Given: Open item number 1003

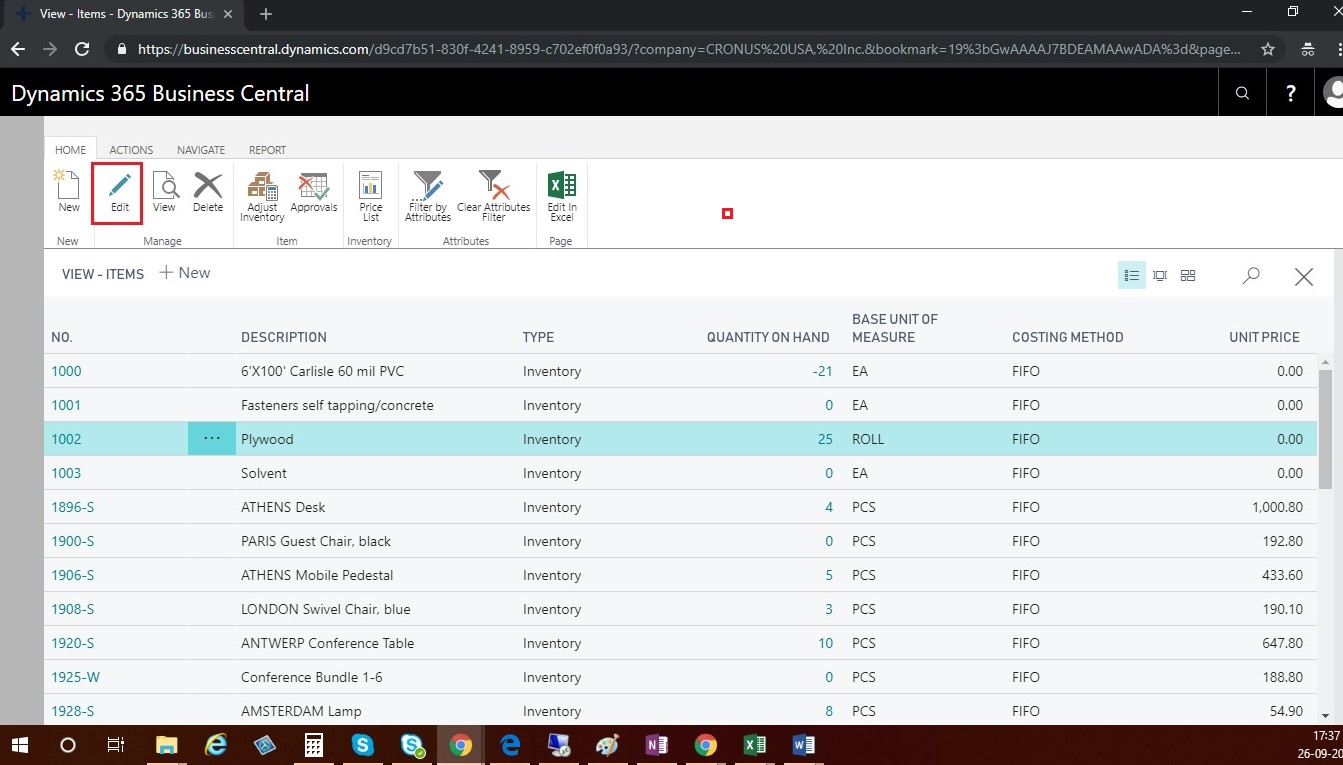Looking at the screenshot, I should pos(66,473).
